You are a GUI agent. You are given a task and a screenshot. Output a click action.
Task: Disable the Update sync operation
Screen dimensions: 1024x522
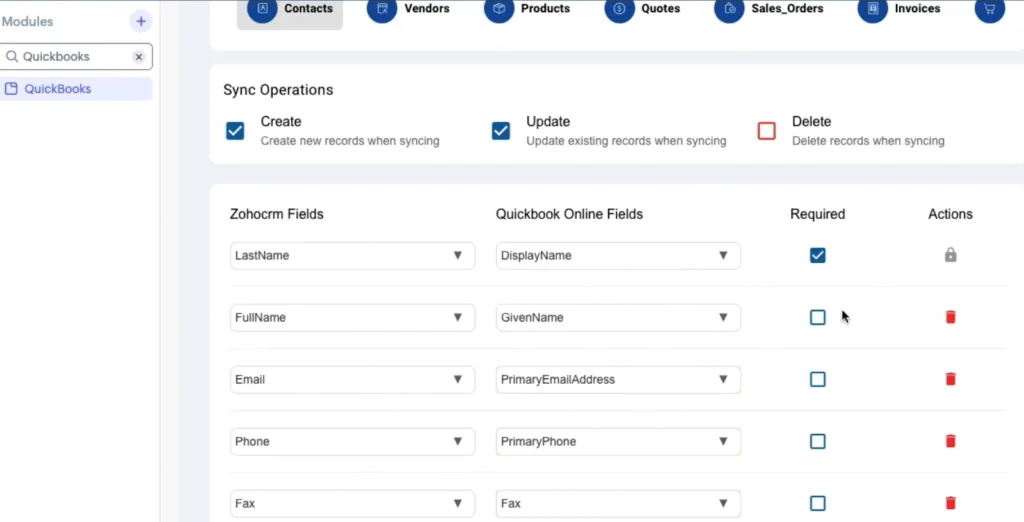click(501, 131)
